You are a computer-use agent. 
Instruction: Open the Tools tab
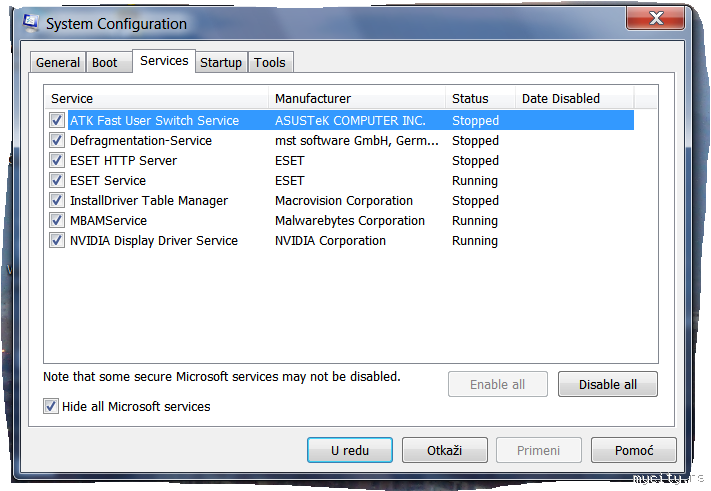coord(270,62)
